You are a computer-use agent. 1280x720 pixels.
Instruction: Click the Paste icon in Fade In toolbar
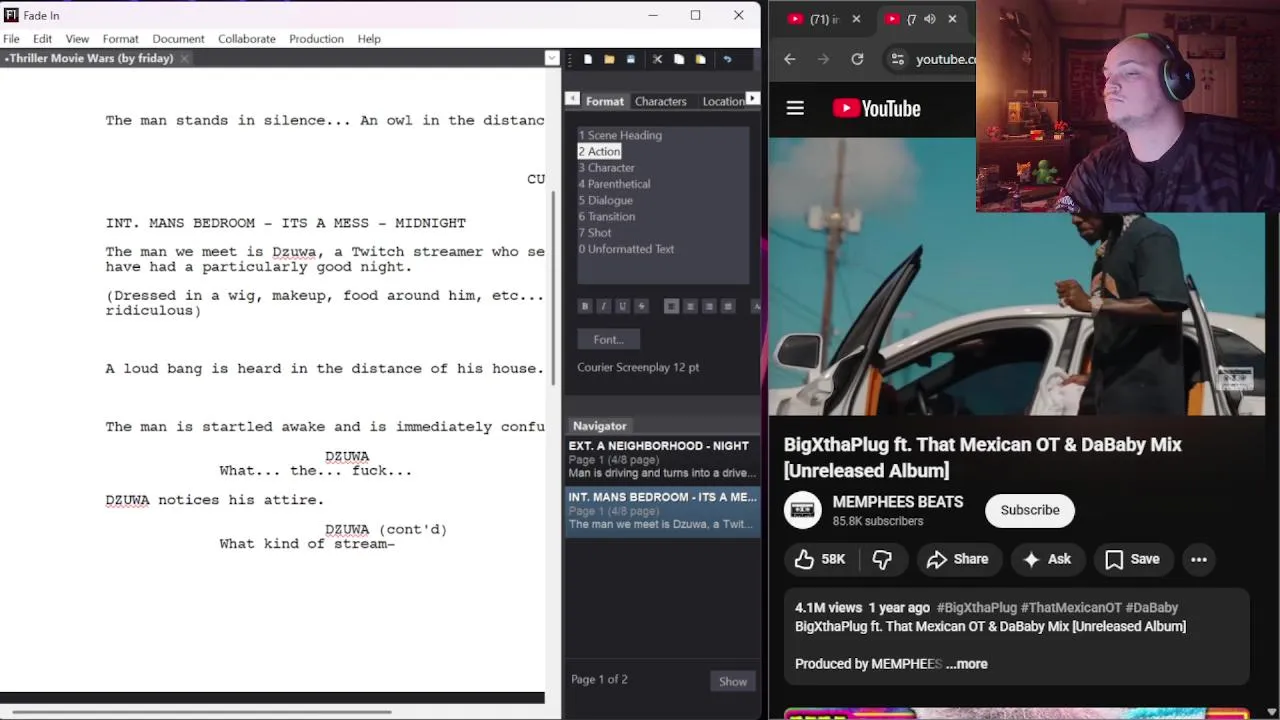click(x=700, y=59)
